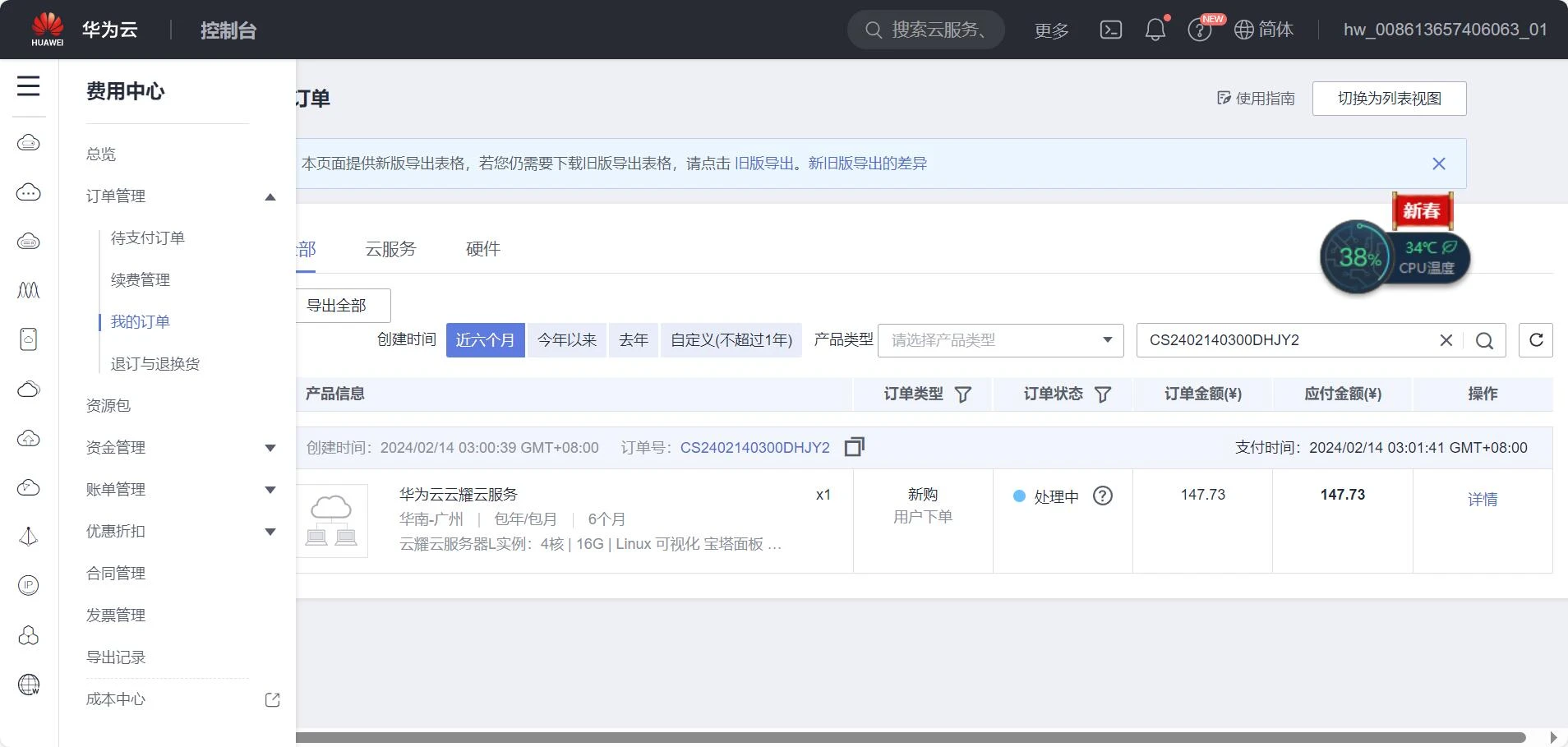Click the wave-shaped sidebar icon
Image resolution: width=1568 pixels, height=747 pixels.
tap(29, 290)
